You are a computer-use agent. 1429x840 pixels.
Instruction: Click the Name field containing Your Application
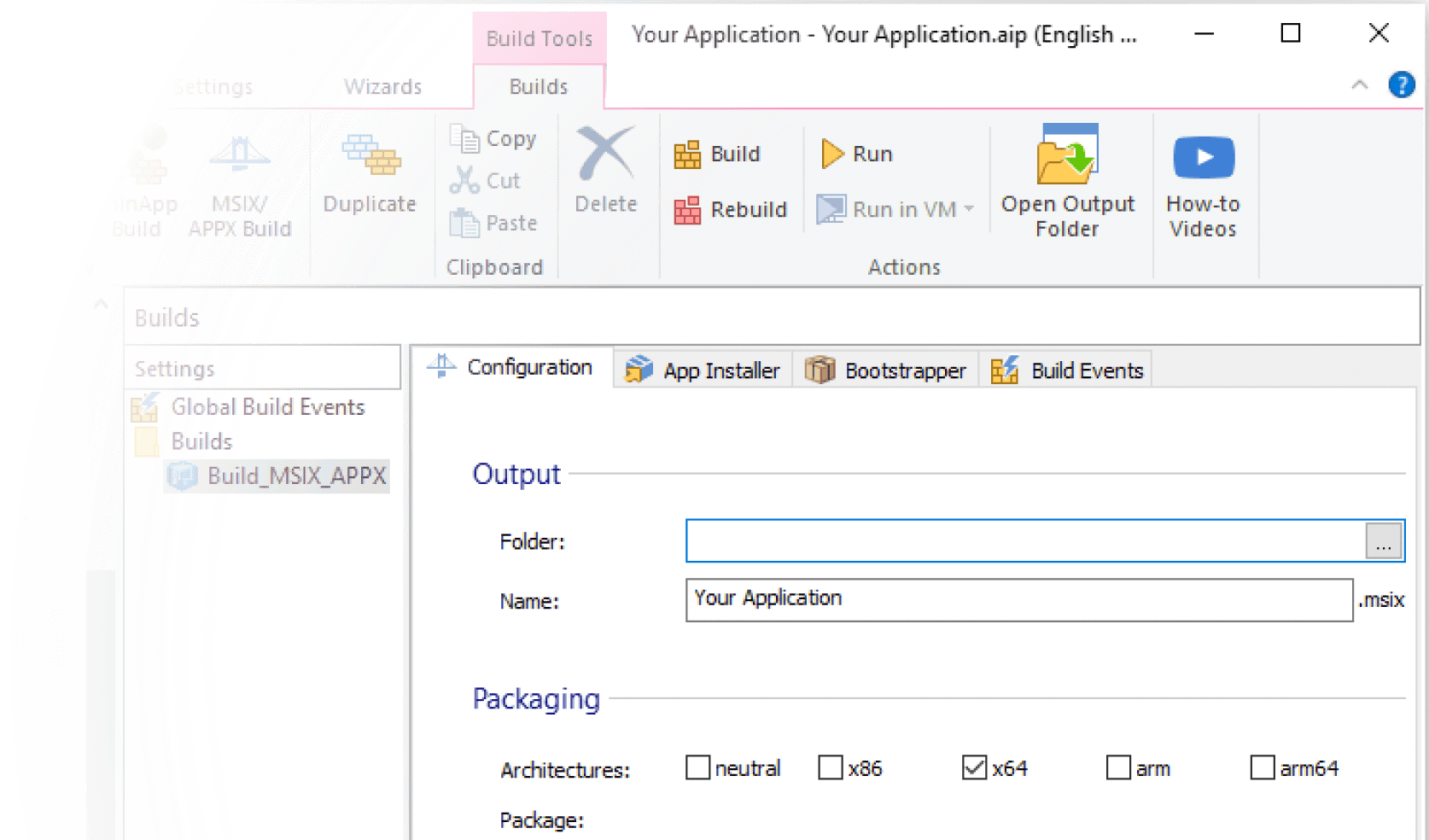[1019, 600]
